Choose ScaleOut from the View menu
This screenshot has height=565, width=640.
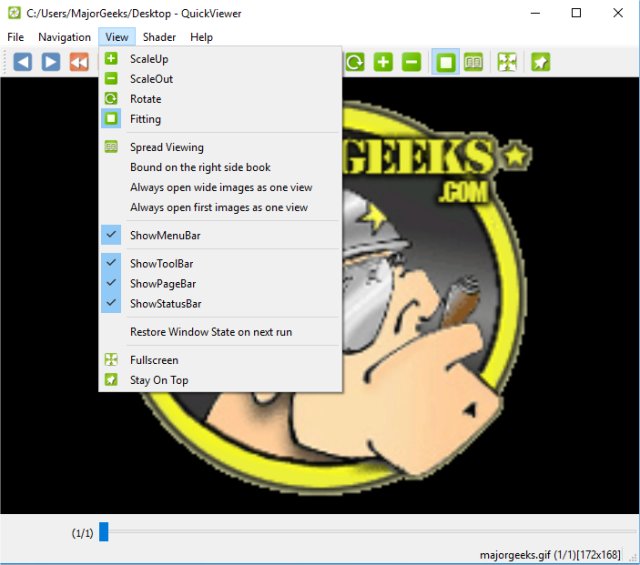(x=220, y=79)
